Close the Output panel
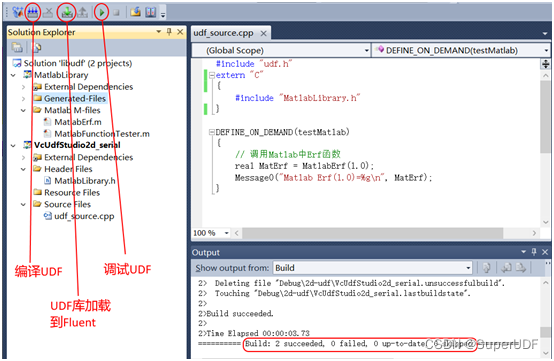Viewport: 554px width, 361px height. (x=545, y=252)
